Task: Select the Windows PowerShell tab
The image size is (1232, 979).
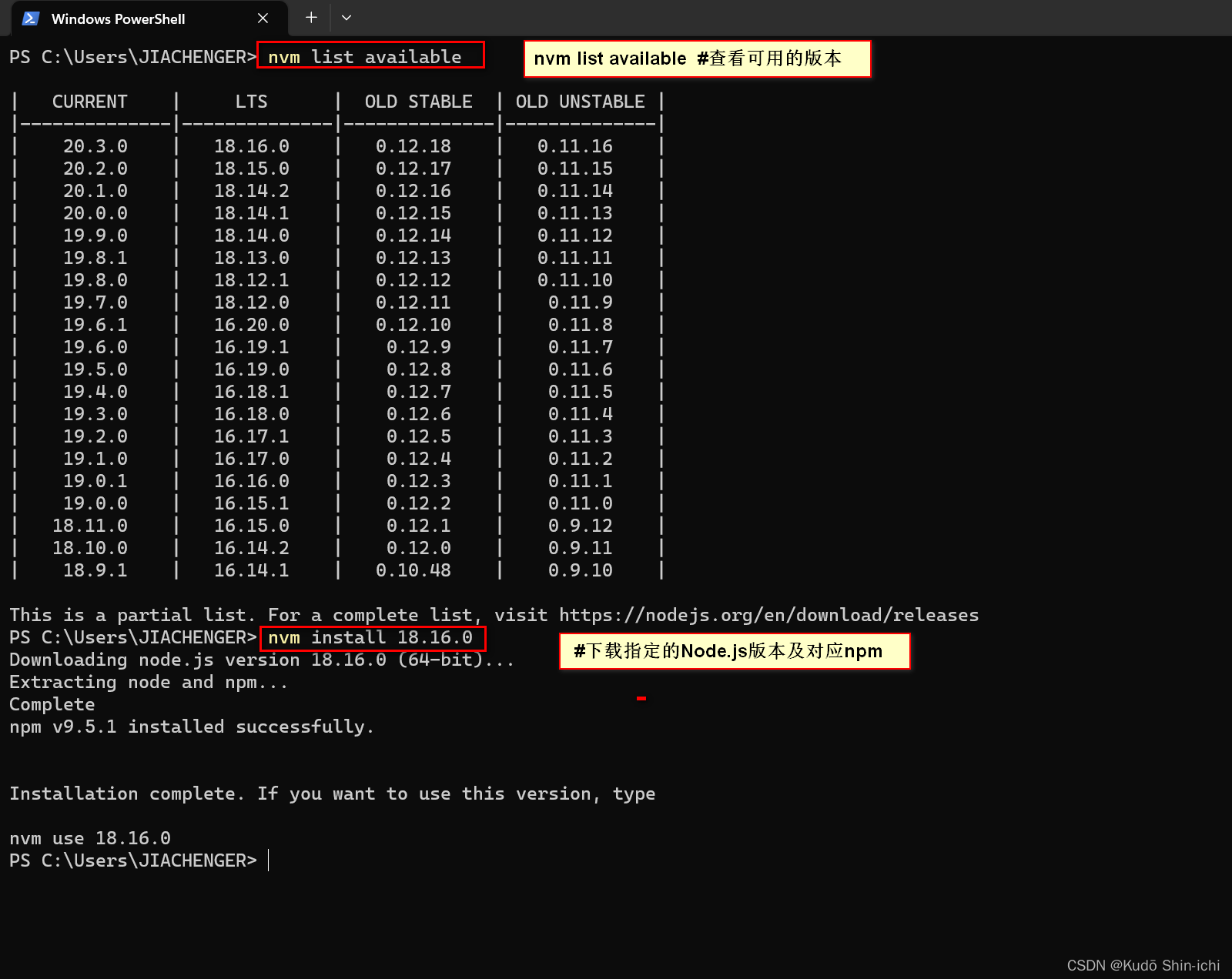Action: coord(149,18)
